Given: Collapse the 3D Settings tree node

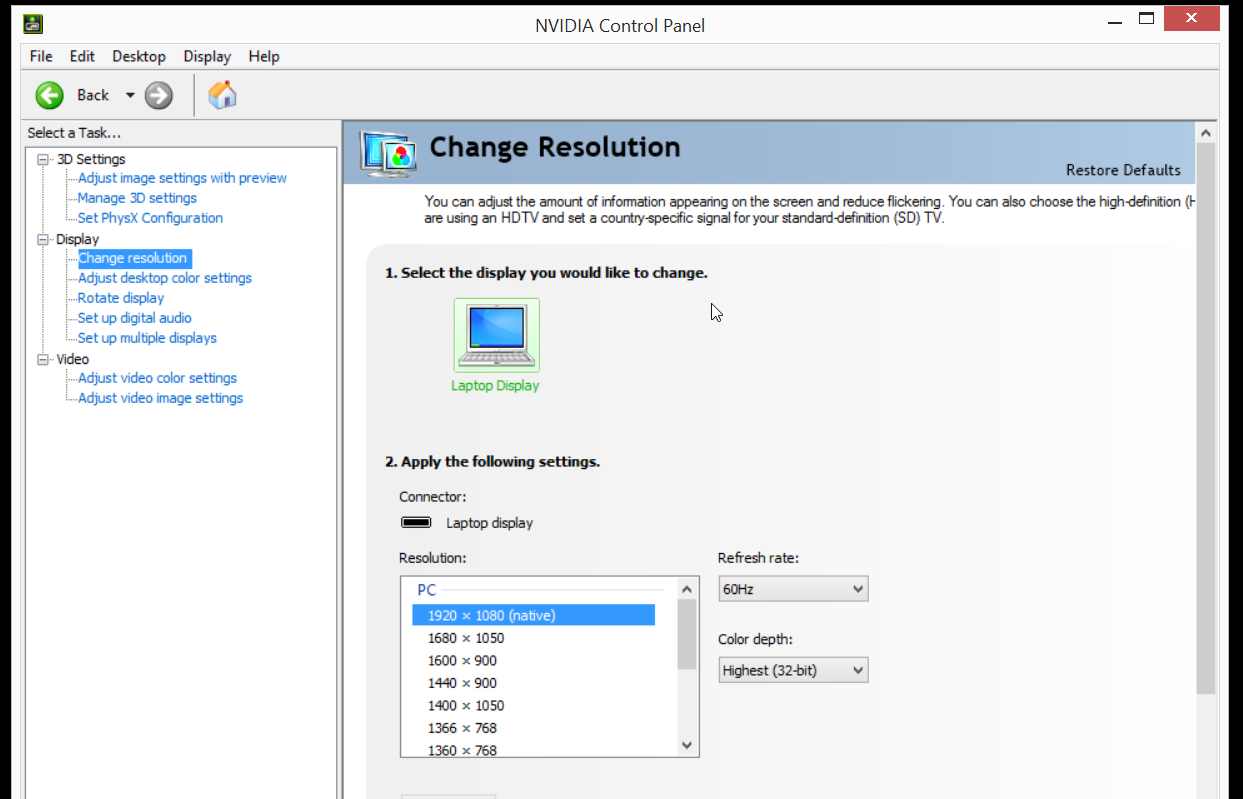Looking at the screenshot, I should pos(42,159).
